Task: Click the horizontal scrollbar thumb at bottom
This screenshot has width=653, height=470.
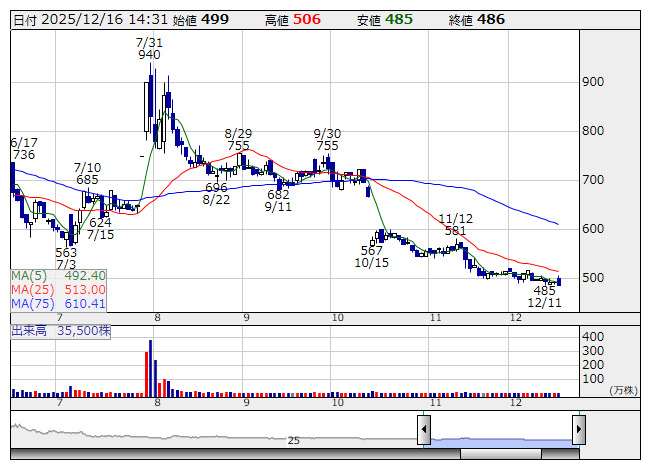Action: (500, 456)
